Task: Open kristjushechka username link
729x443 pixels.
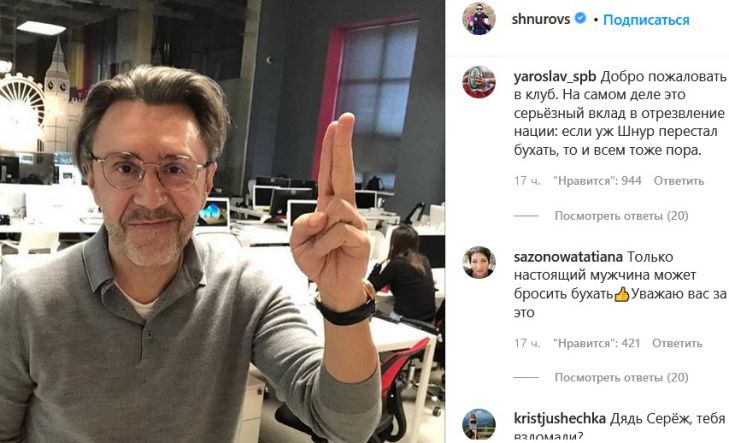Action: 560,418
